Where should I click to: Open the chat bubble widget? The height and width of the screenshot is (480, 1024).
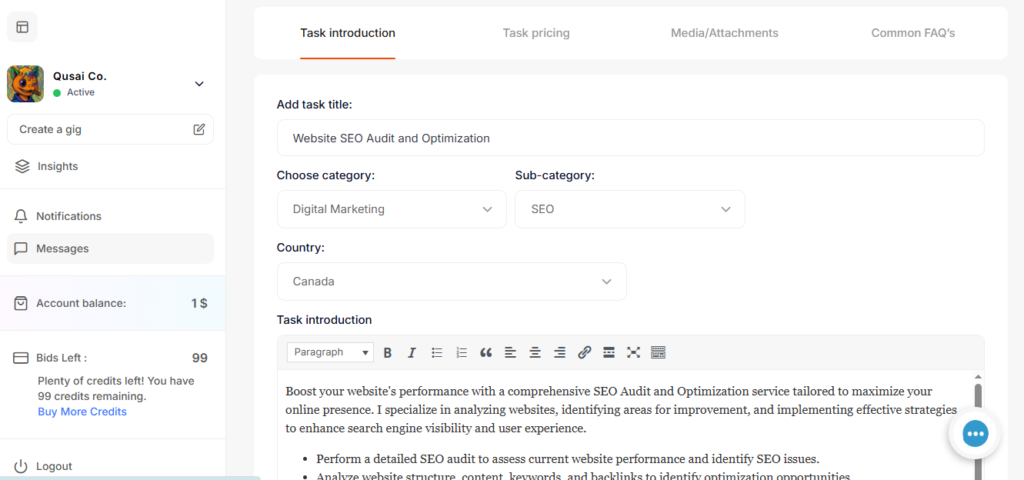[x=975, y=433]
